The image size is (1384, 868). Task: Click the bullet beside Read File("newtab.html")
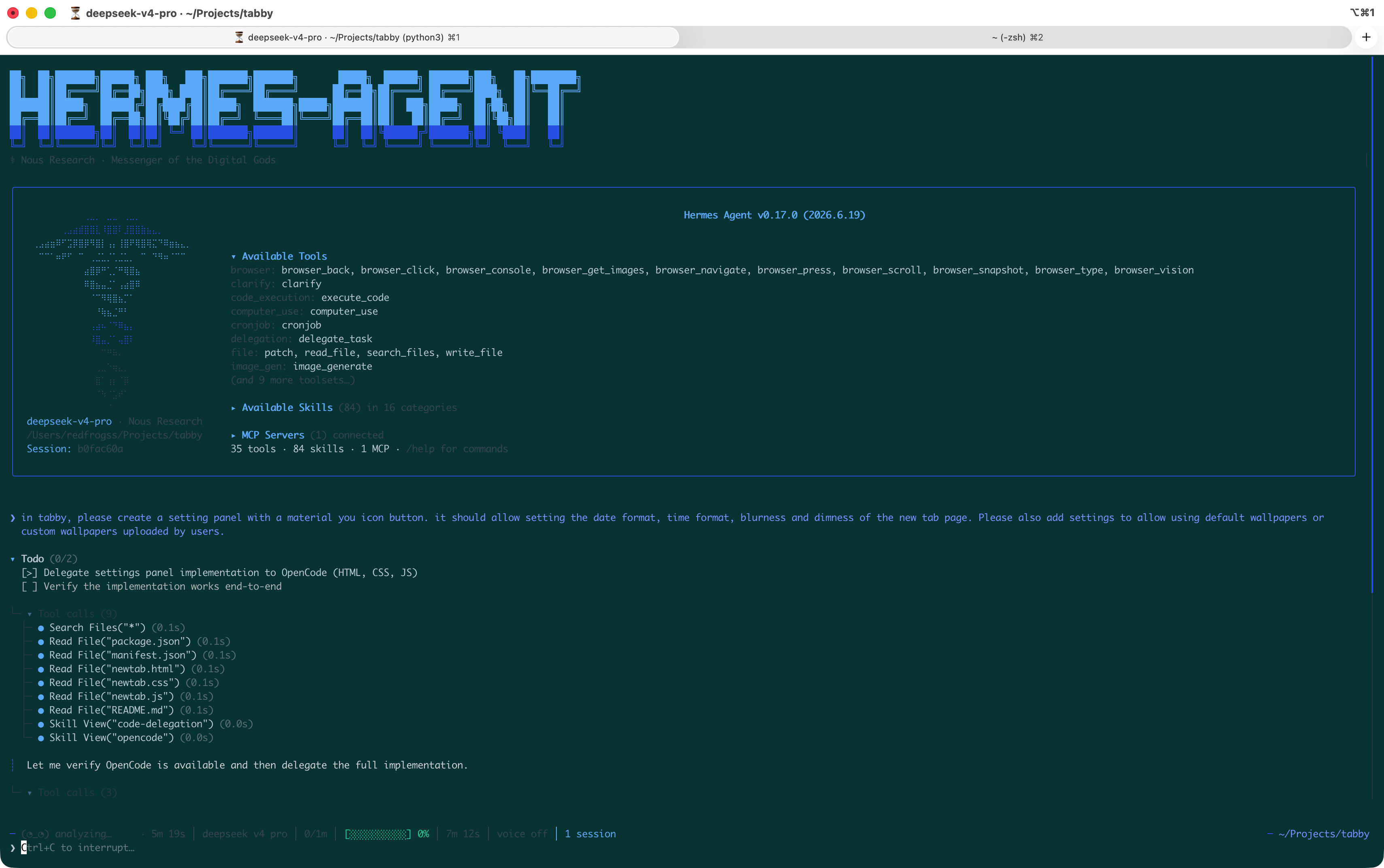41,669
